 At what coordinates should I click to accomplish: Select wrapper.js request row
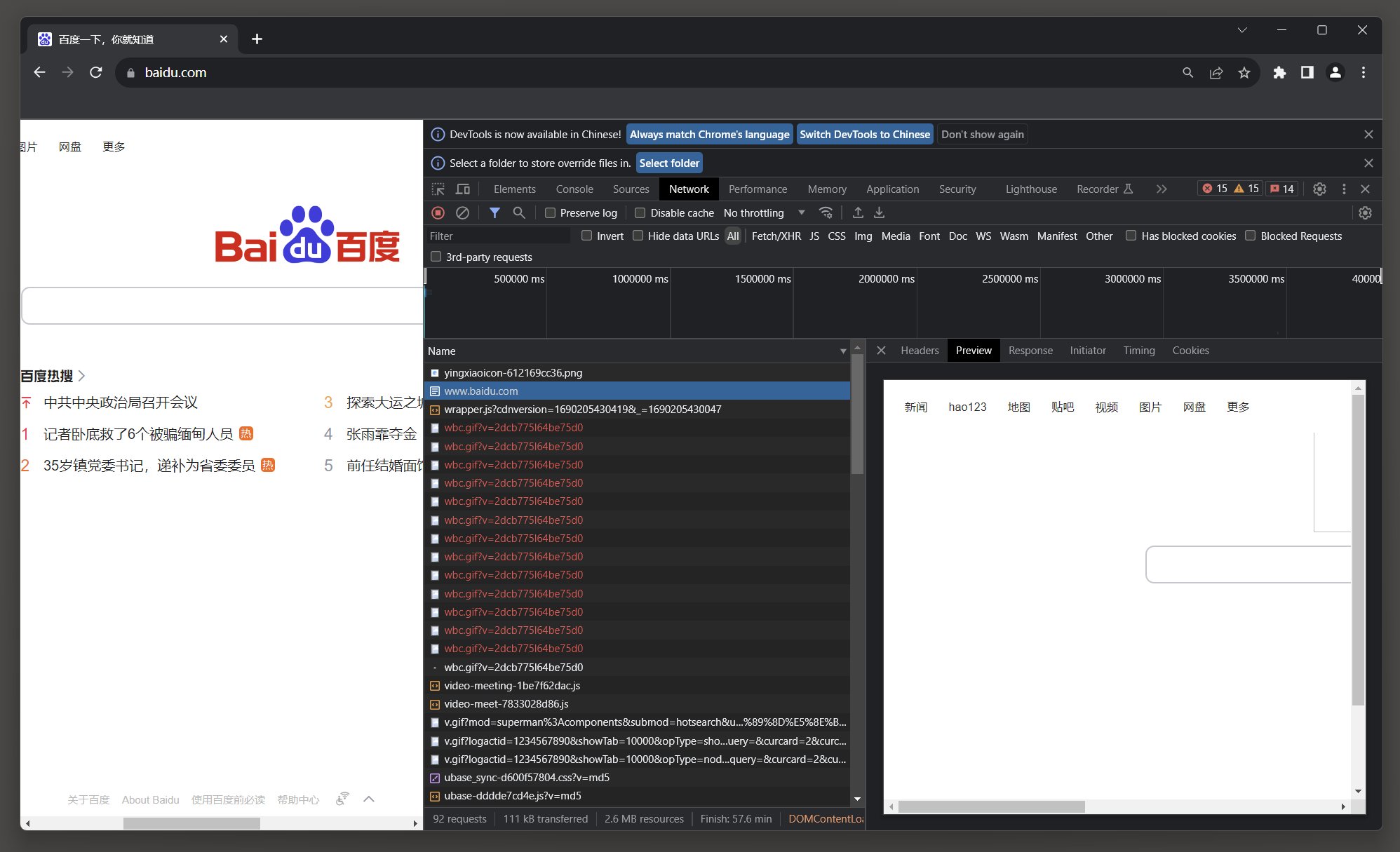click(637, 409)
